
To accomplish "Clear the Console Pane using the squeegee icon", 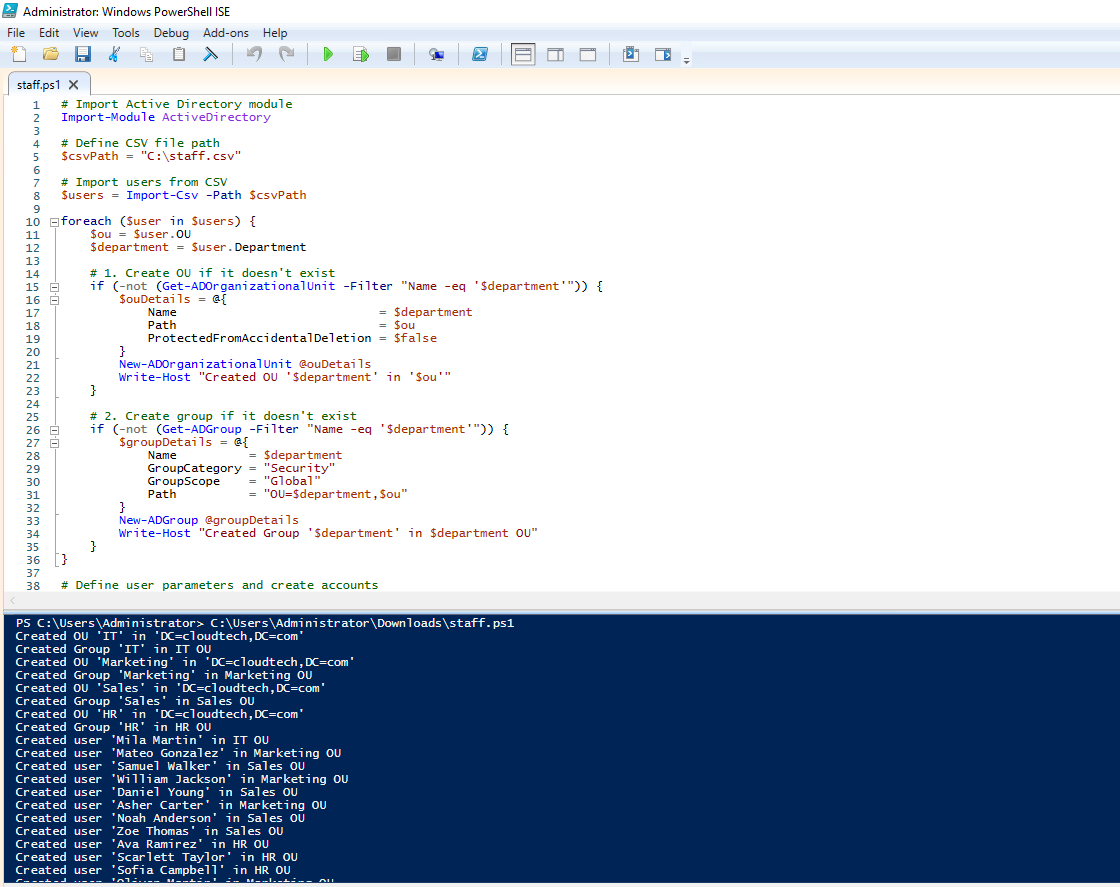I will click(x=210, y=54).
